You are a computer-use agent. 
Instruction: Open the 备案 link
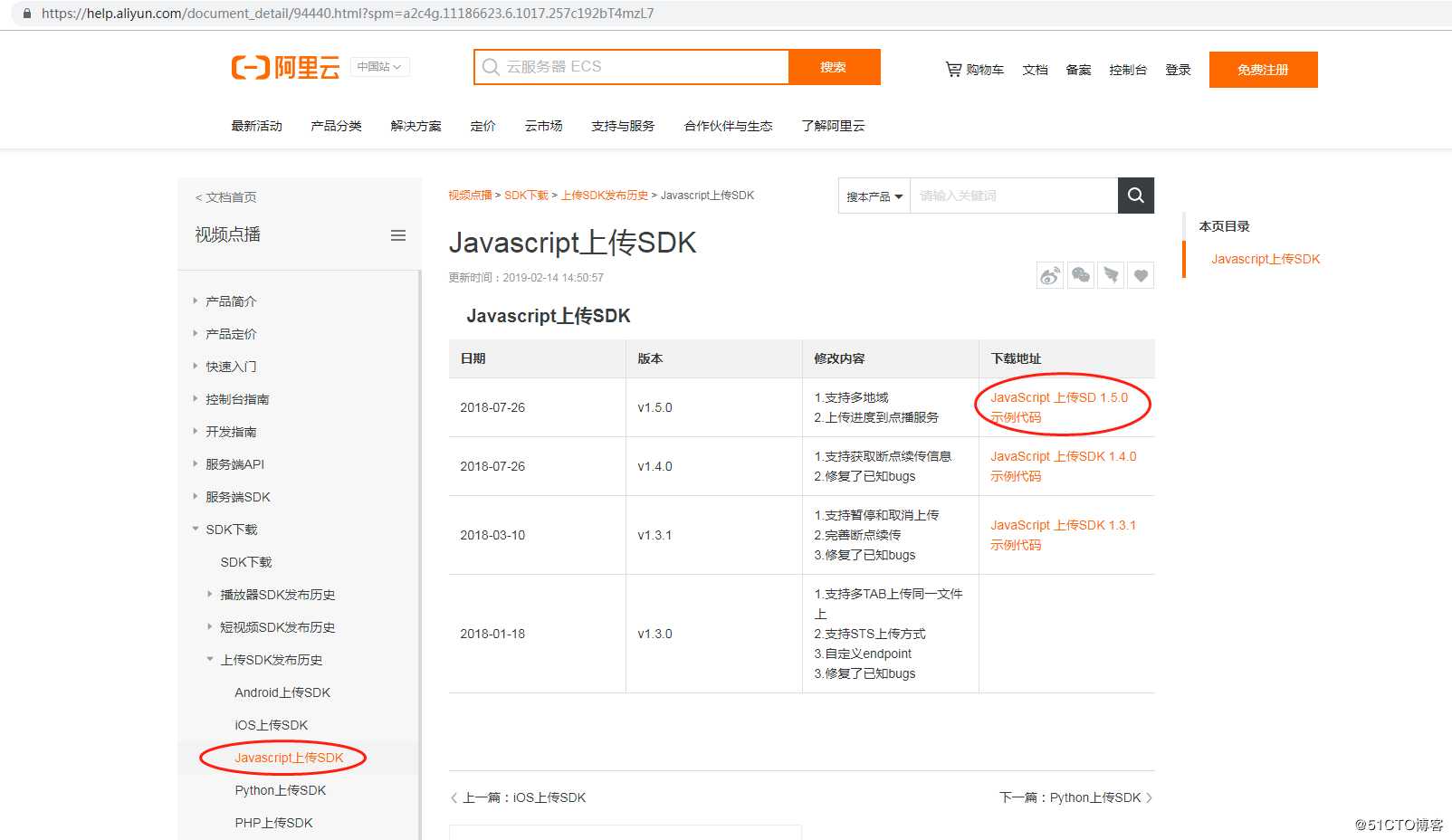click(1078, 70)
